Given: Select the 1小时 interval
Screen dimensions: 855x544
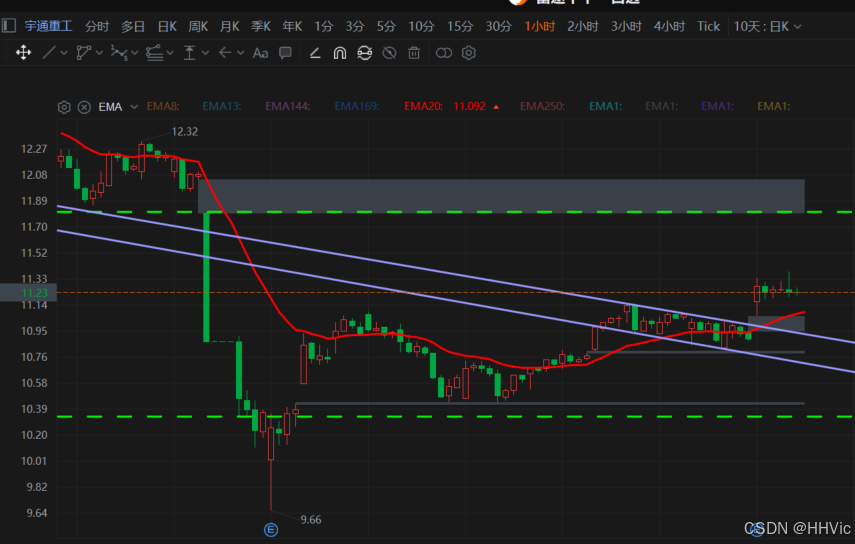Looking at the screenshot, I should point(540,26).
